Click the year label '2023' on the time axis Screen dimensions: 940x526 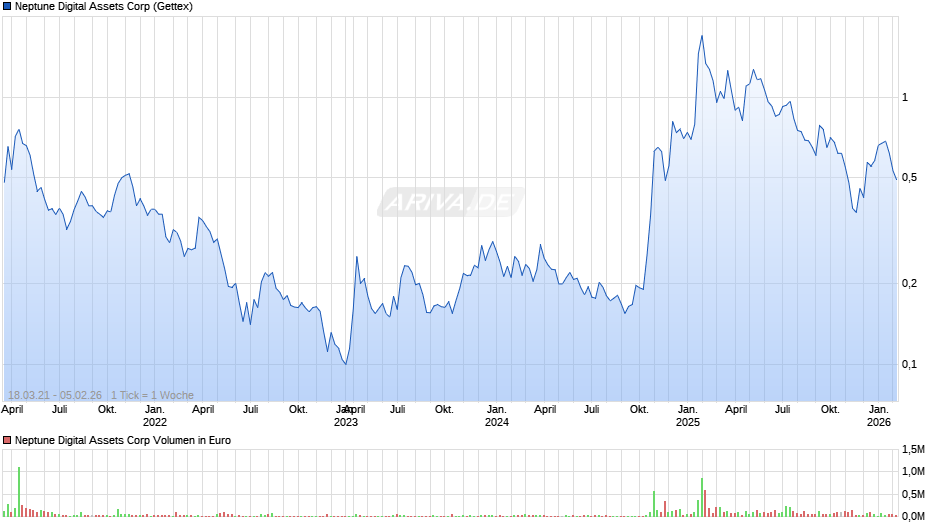point(346,422)
